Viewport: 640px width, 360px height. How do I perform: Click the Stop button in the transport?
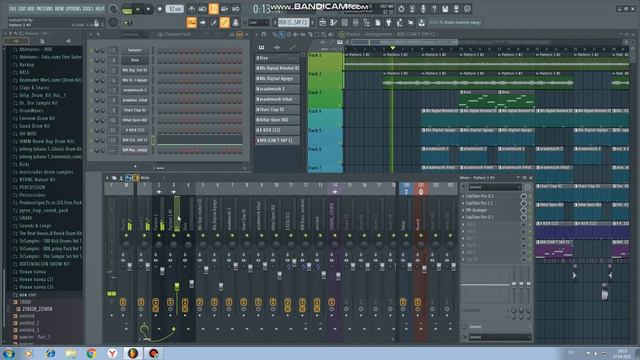[148, 9]
